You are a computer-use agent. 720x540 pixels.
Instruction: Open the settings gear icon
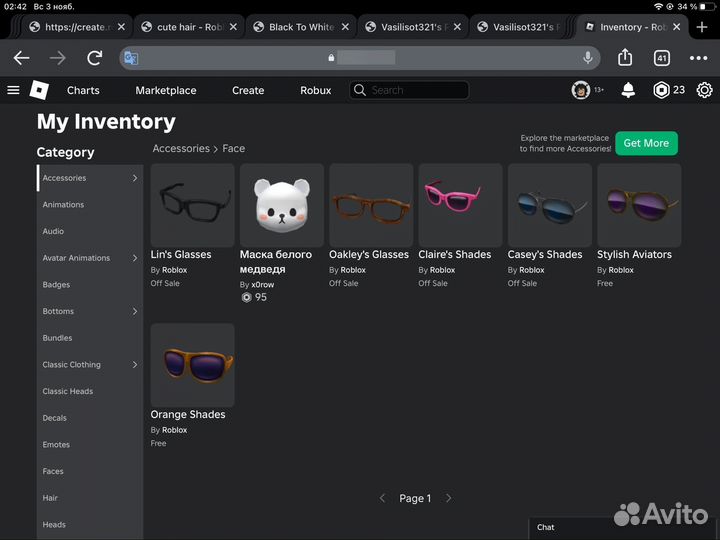coord(704,90)
